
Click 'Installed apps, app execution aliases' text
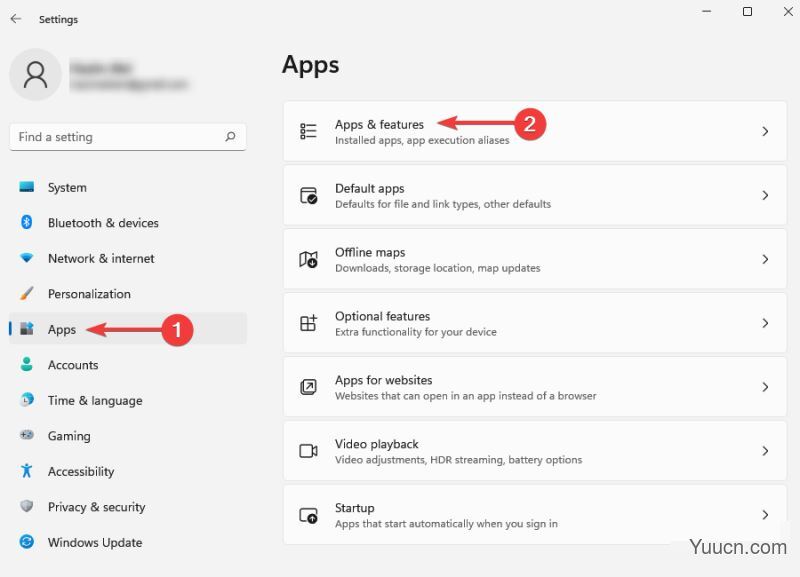coord(422,140)
